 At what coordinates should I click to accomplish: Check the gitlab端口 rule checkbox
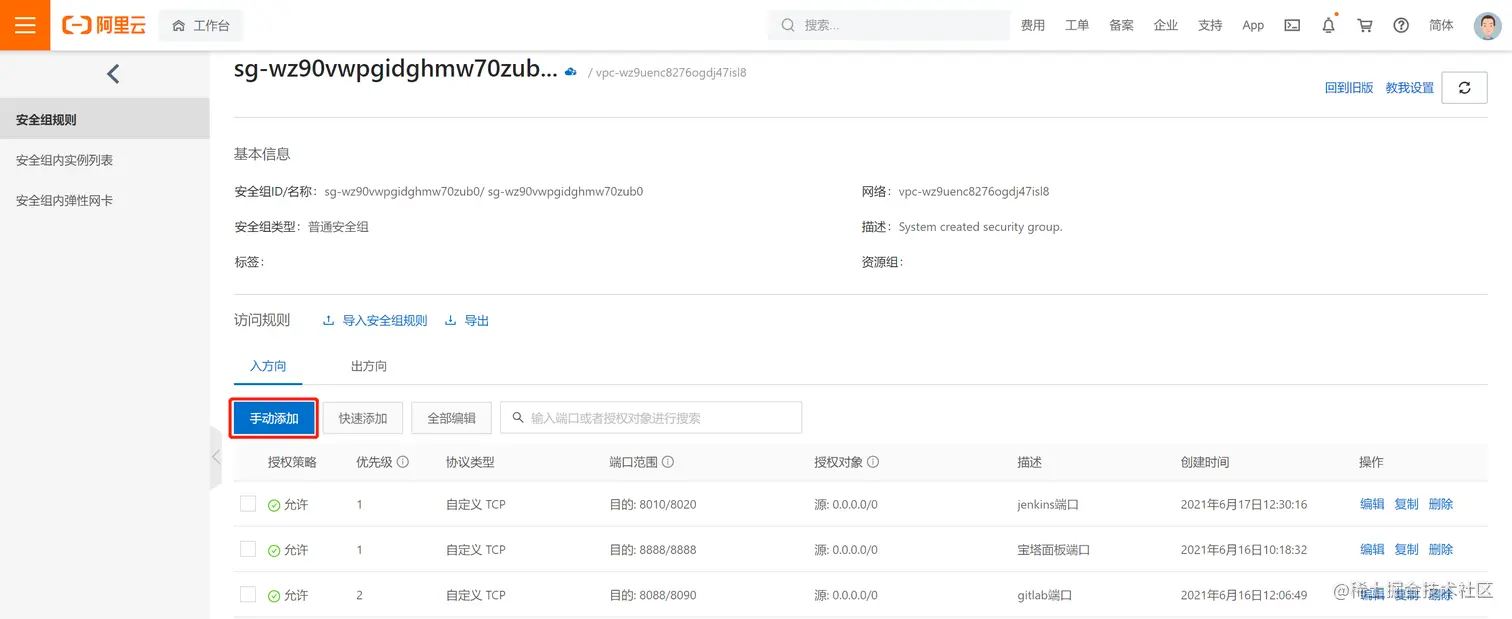click(x=248, y=594)
